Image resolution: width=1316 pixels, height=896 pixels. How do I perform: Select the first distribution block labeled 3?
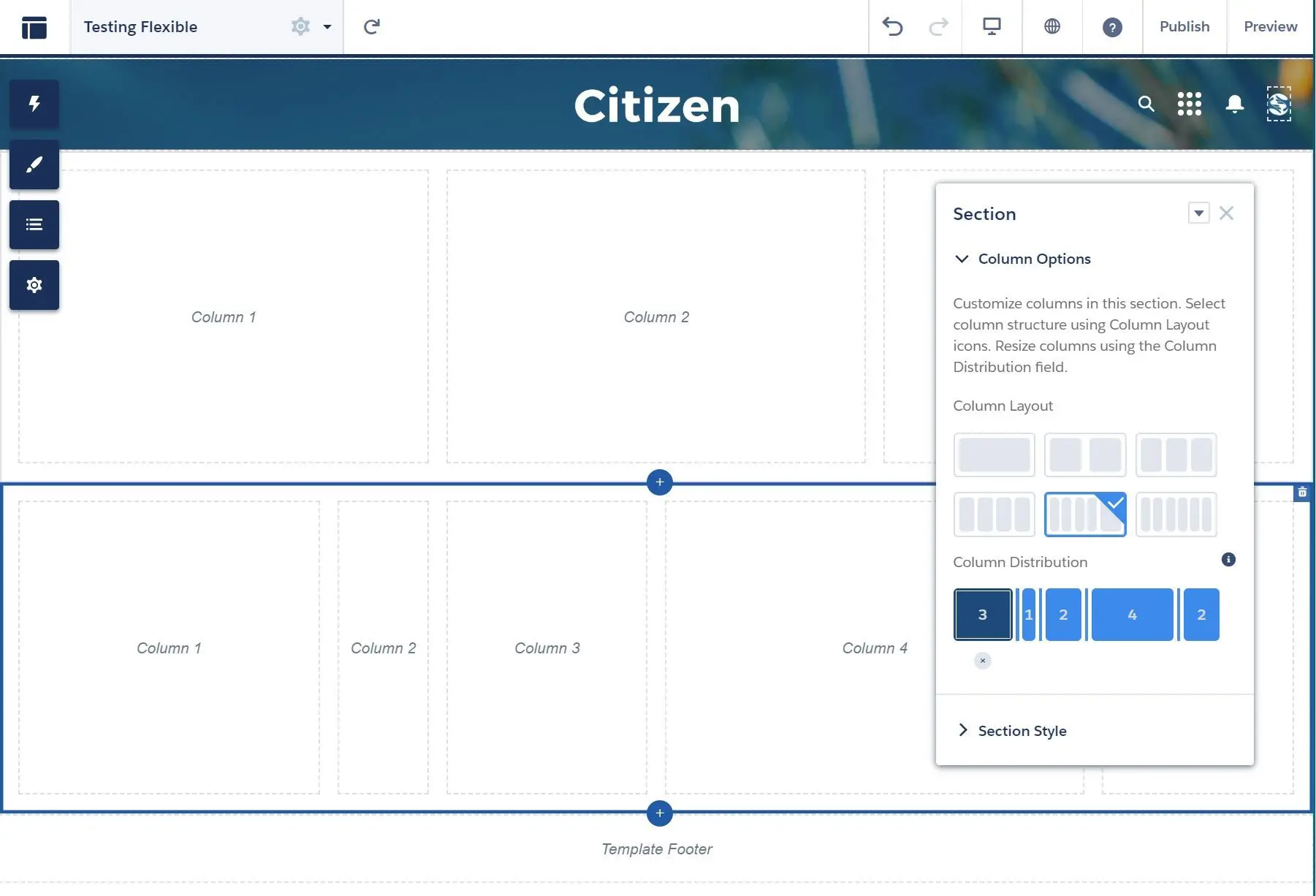point(983,615)
